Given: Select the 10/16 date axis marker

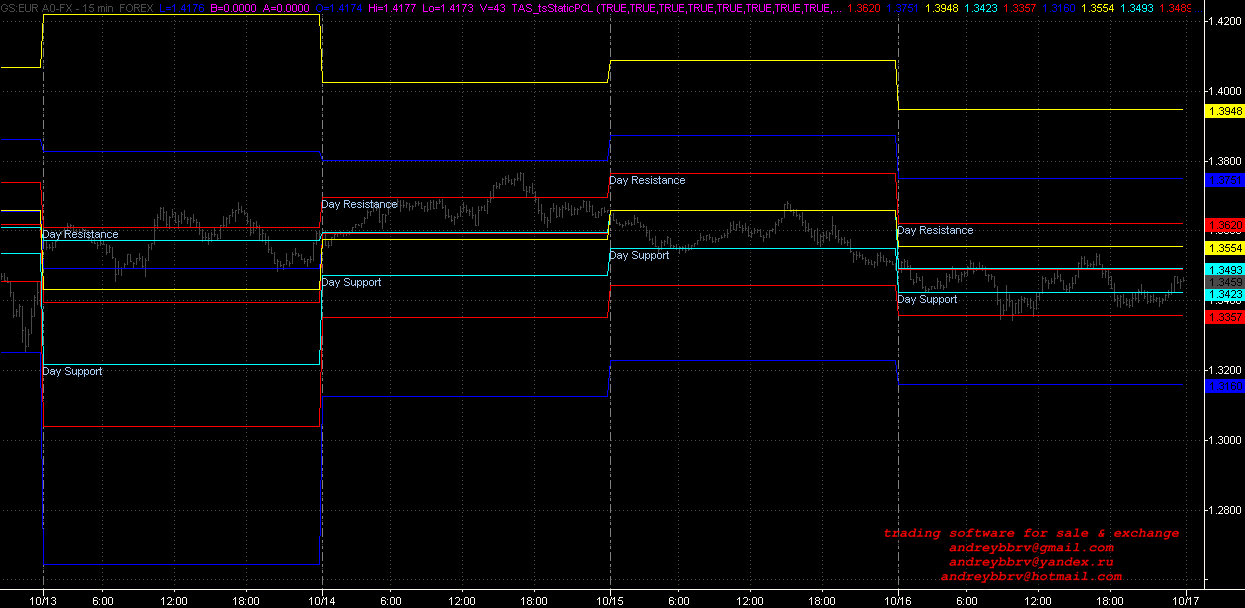Looking at the screenshot, I should pos(898,600).
